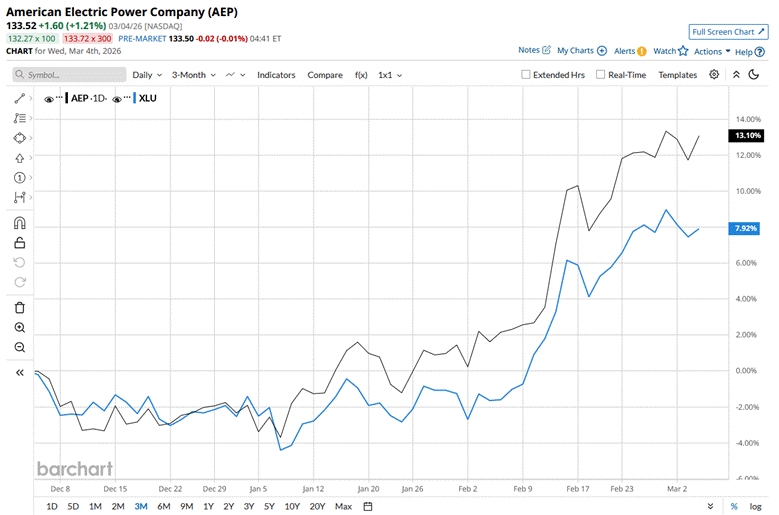
Task: Select the 5D time range
Action: click(73, 507)
